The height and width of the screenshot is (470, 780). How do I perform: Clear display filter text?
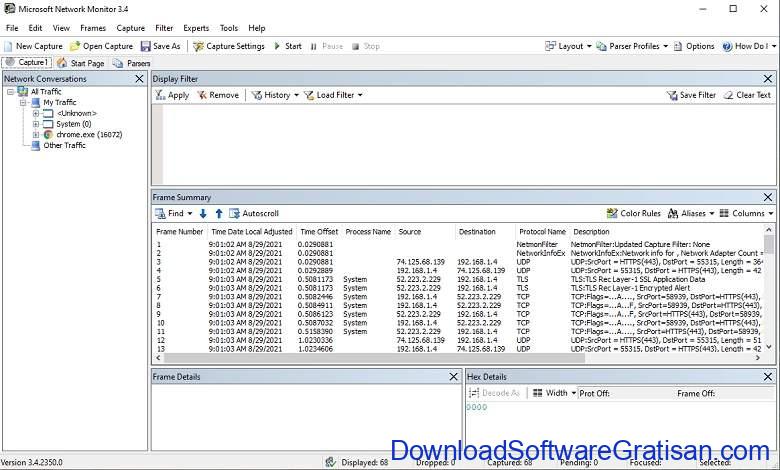coord(747,95)
